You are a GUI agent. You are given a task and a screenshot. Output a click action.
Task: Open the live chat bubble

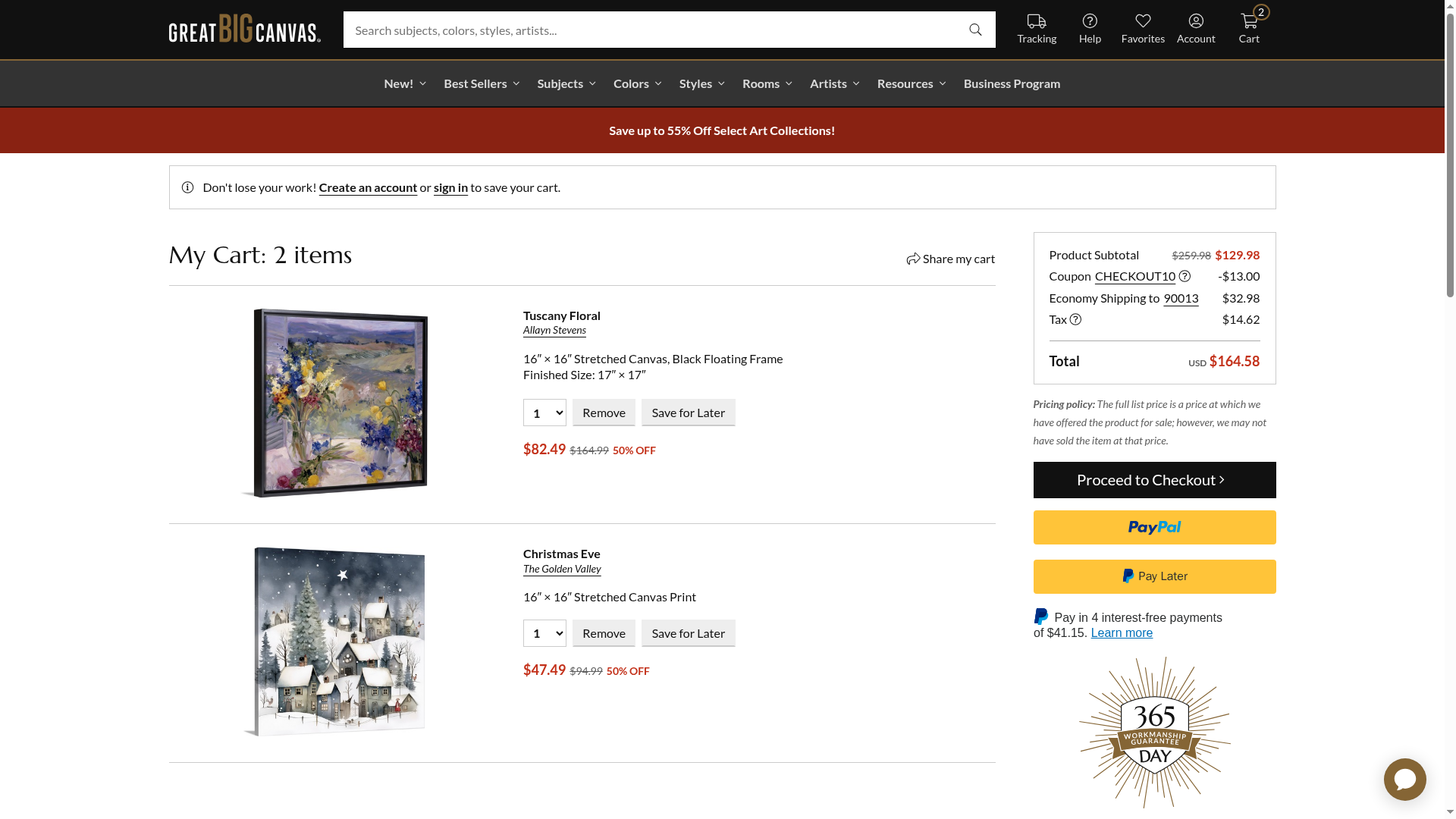pos(1404,780)
